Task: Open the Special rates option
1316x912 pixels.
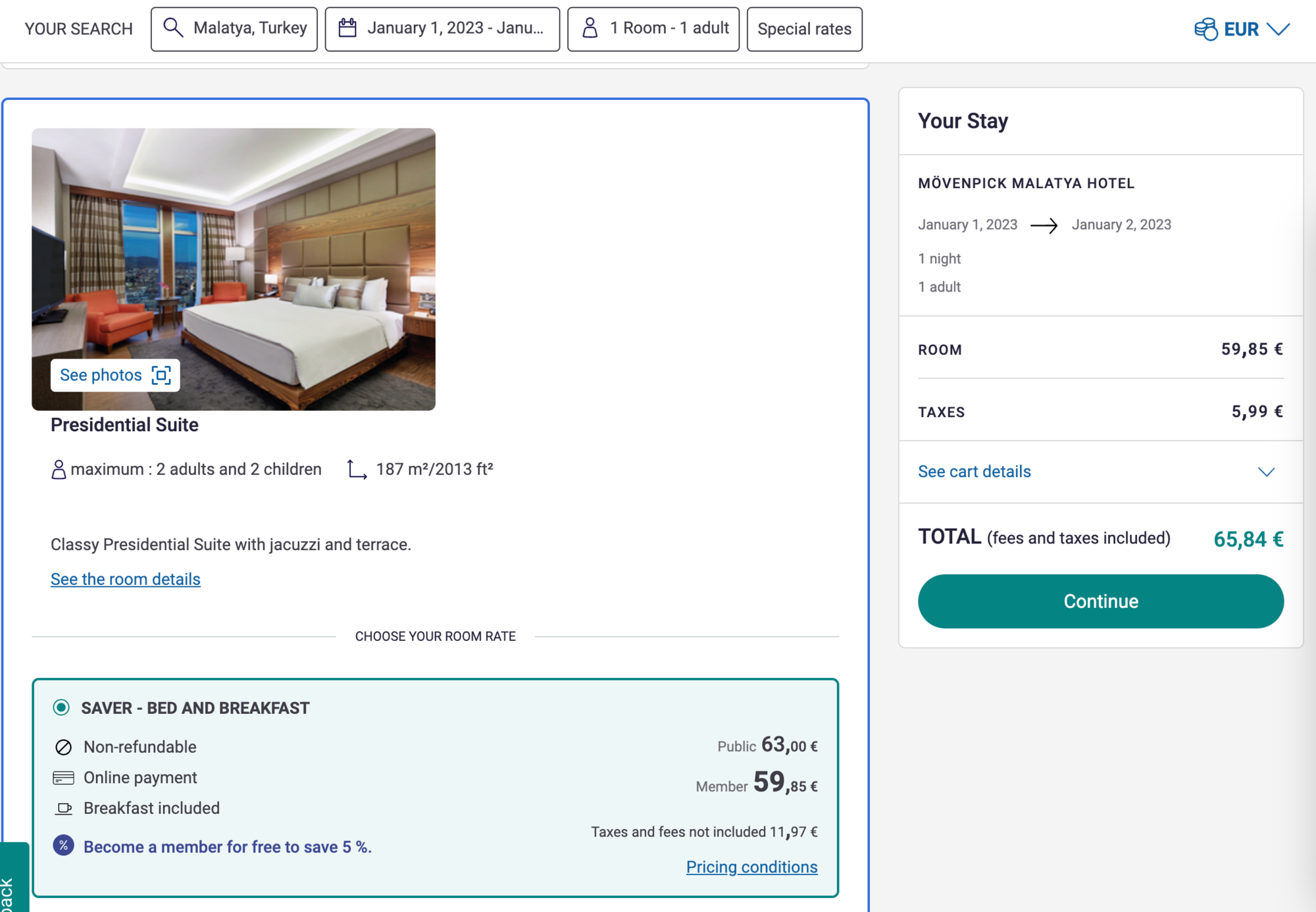Action: (x=804, y=29)
